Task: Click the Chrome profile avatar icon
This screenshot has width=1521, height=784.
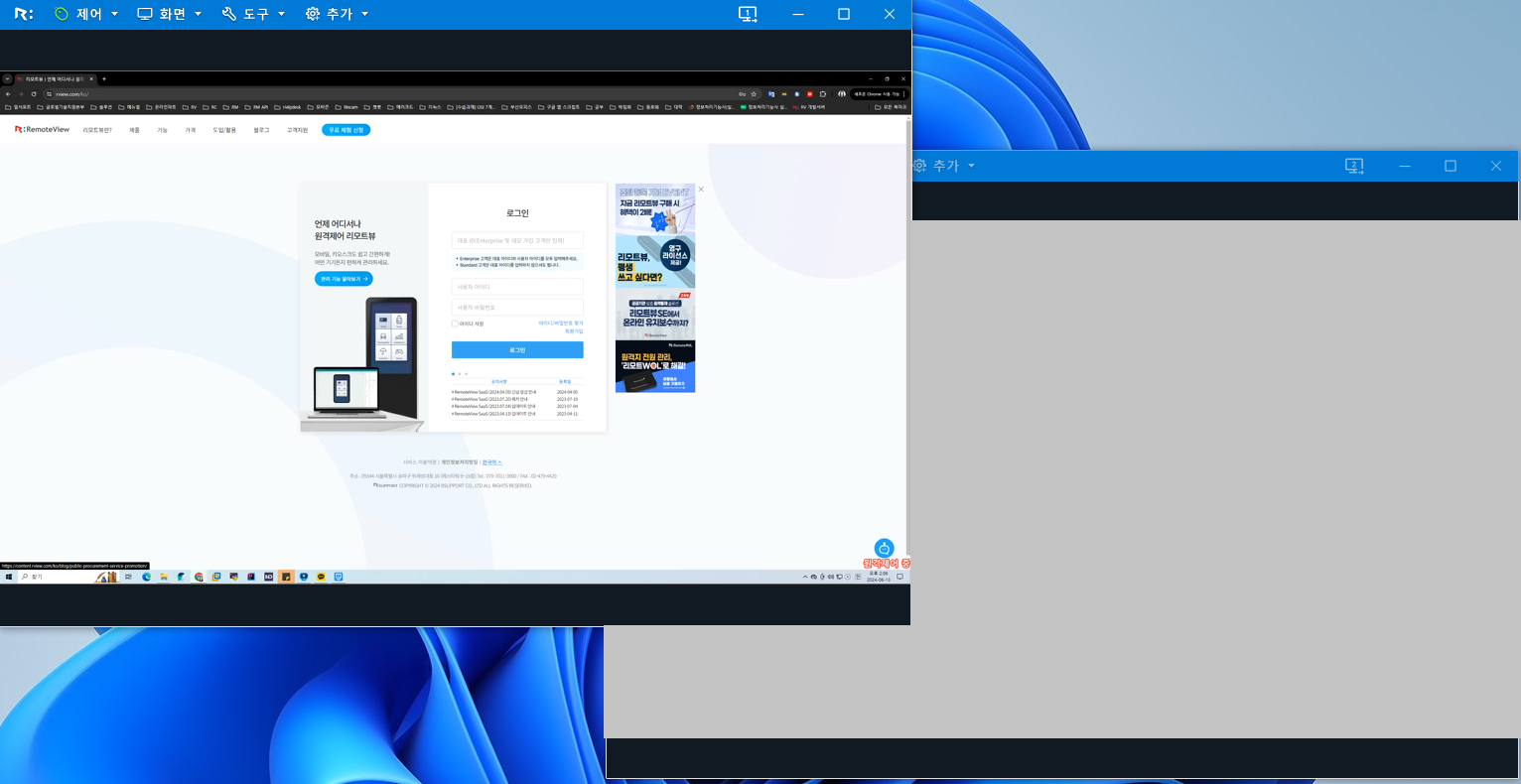Action: click(842, 94)
